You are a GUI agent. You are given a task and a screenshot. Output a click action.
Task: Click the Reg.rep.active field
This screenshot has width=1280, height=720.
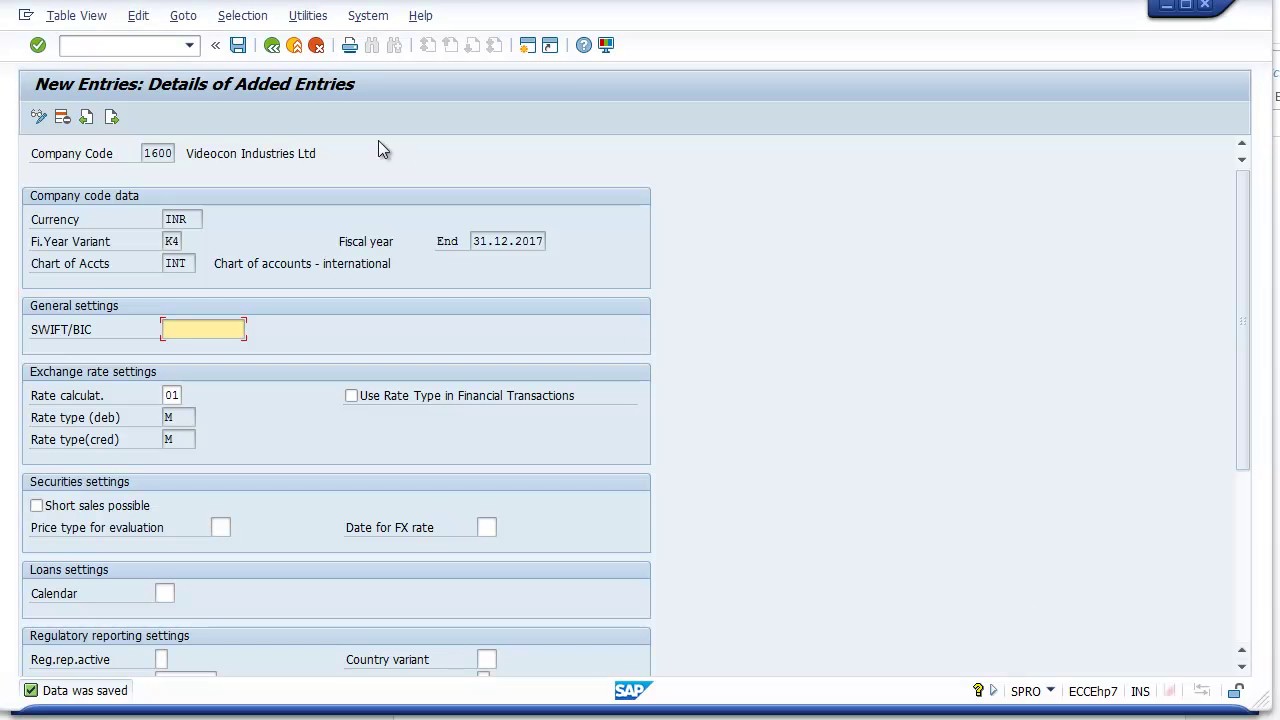[162, 659]
